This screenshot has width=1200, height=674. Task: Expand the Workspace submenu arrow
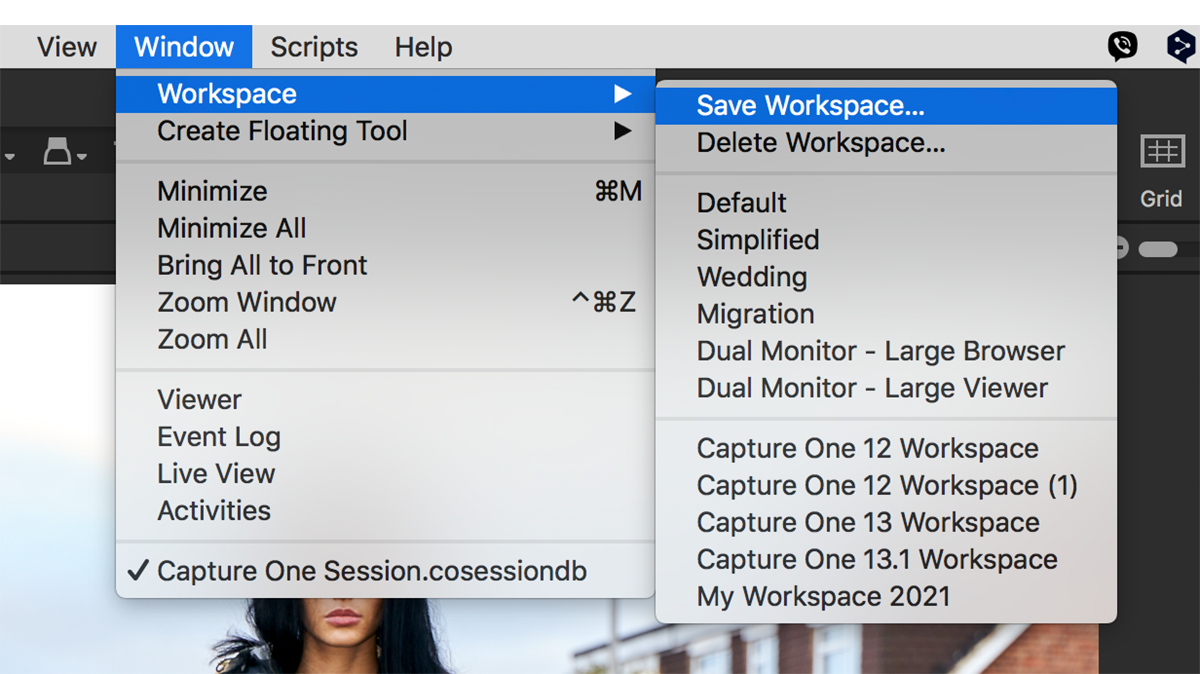pyautogui.click(x=622, y=94)
